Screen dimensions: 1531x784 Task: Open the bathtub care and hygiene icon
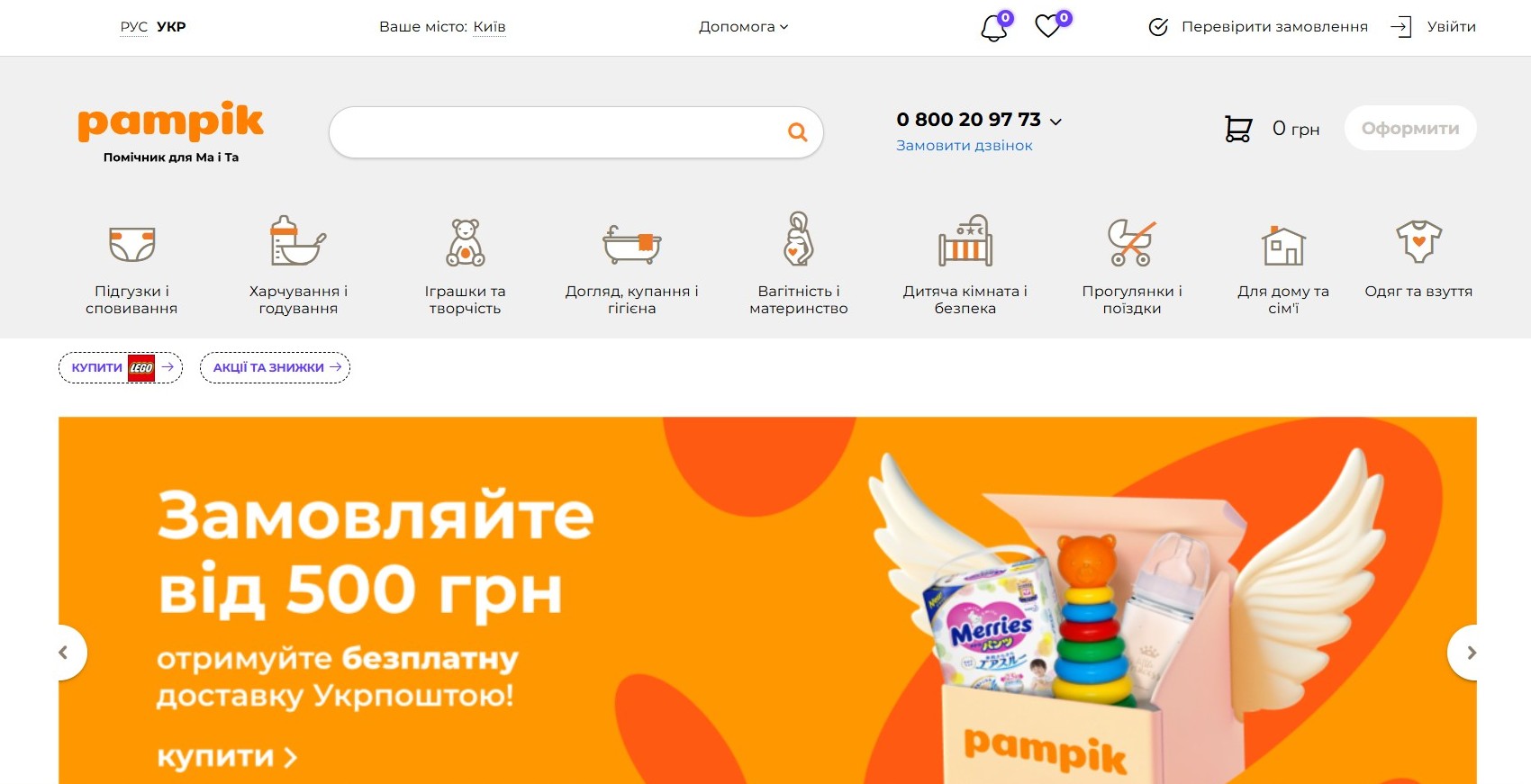[631, 244]
